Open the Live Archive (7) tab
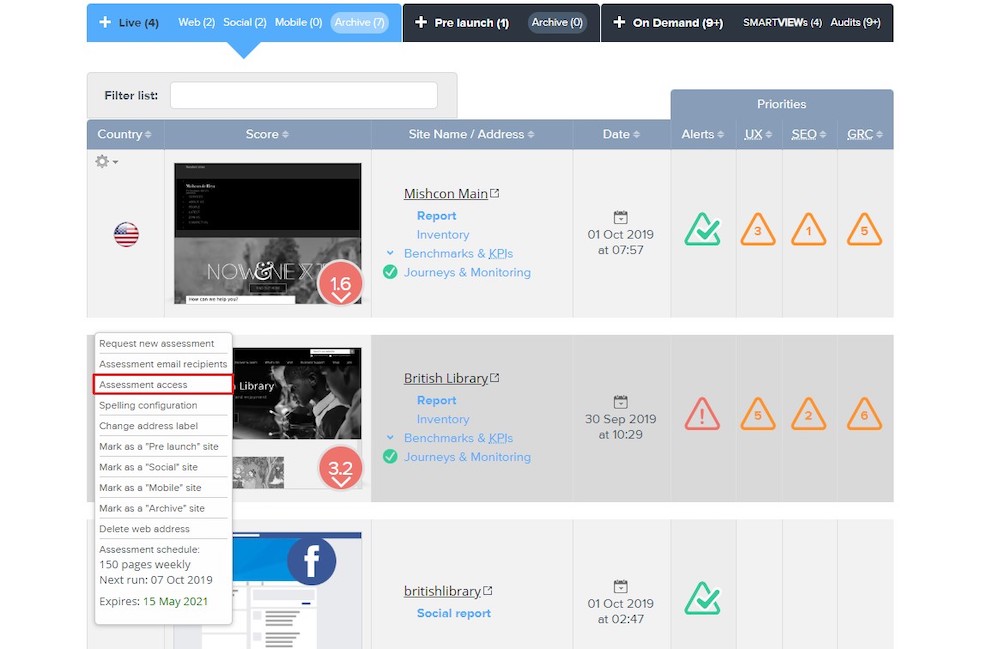Viewport: 983px width, 649px height. coord(359,23)
